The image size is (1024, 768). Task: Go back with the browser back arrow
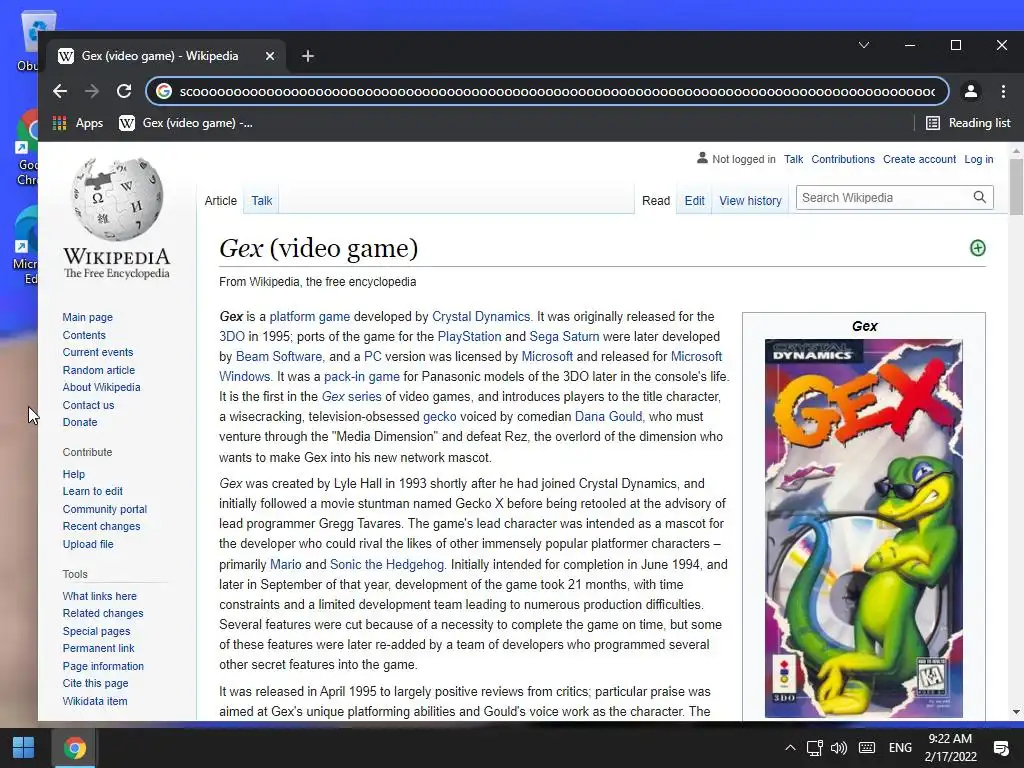(x=60, y=91)
